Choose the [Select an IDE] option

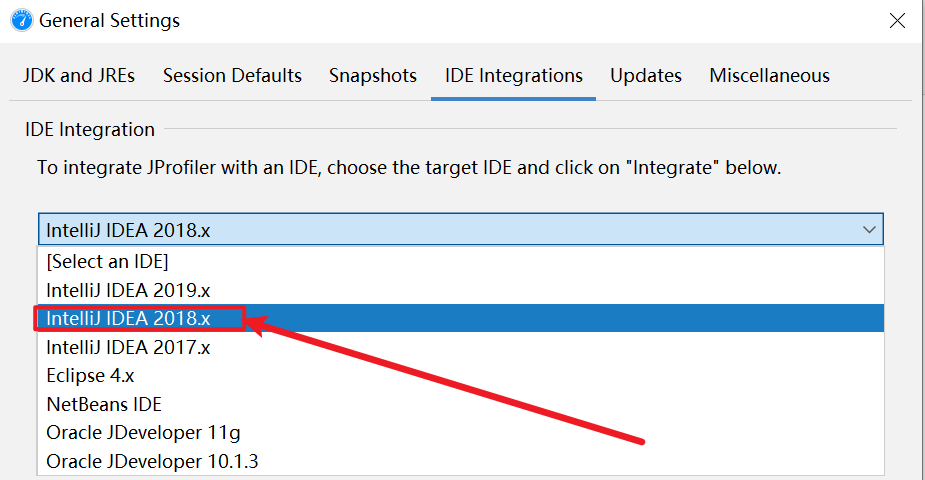coord(107,262)
